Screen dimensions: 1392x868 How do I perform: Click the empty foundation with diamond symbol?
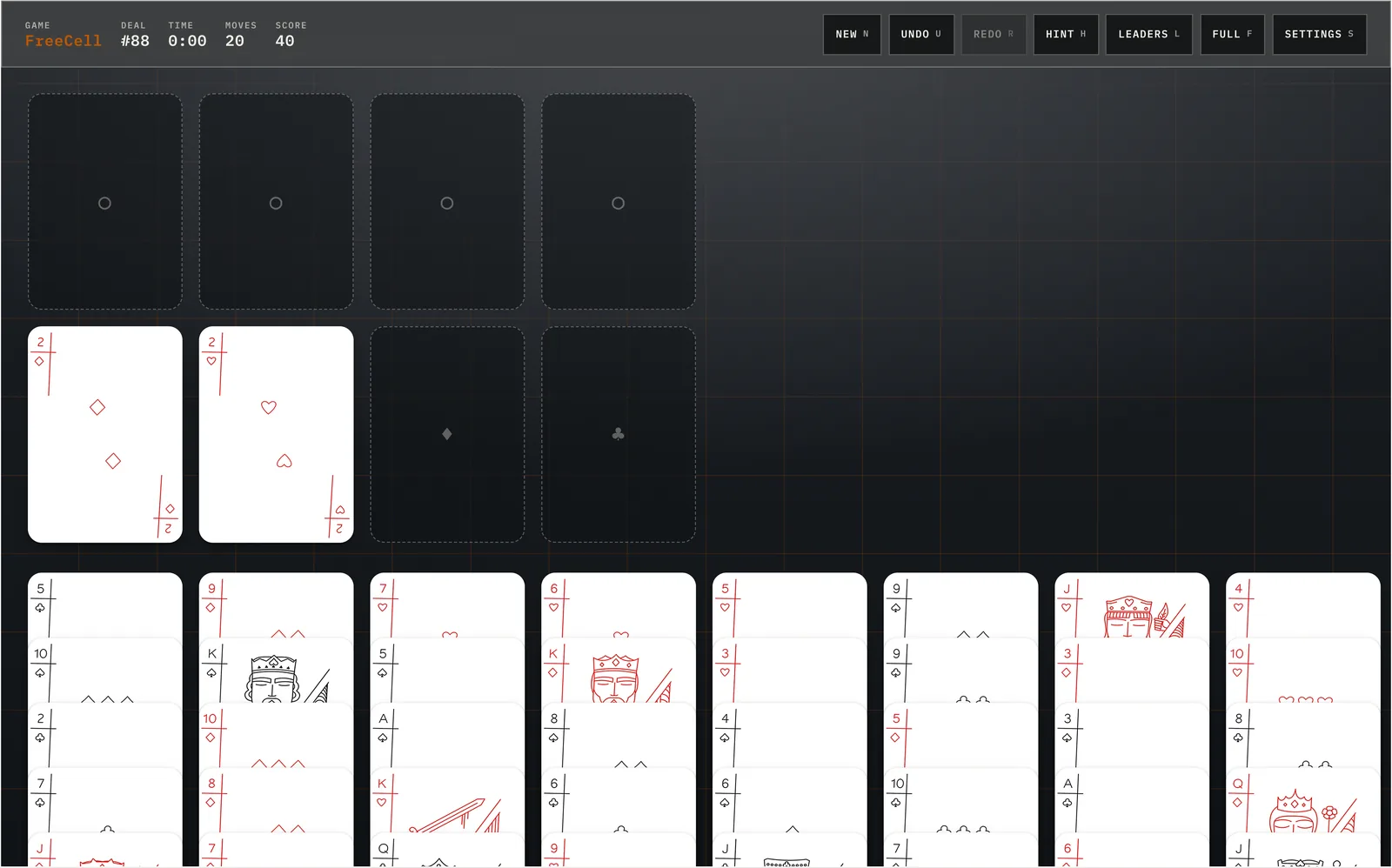pyautogui.click(x=447, y=435)
